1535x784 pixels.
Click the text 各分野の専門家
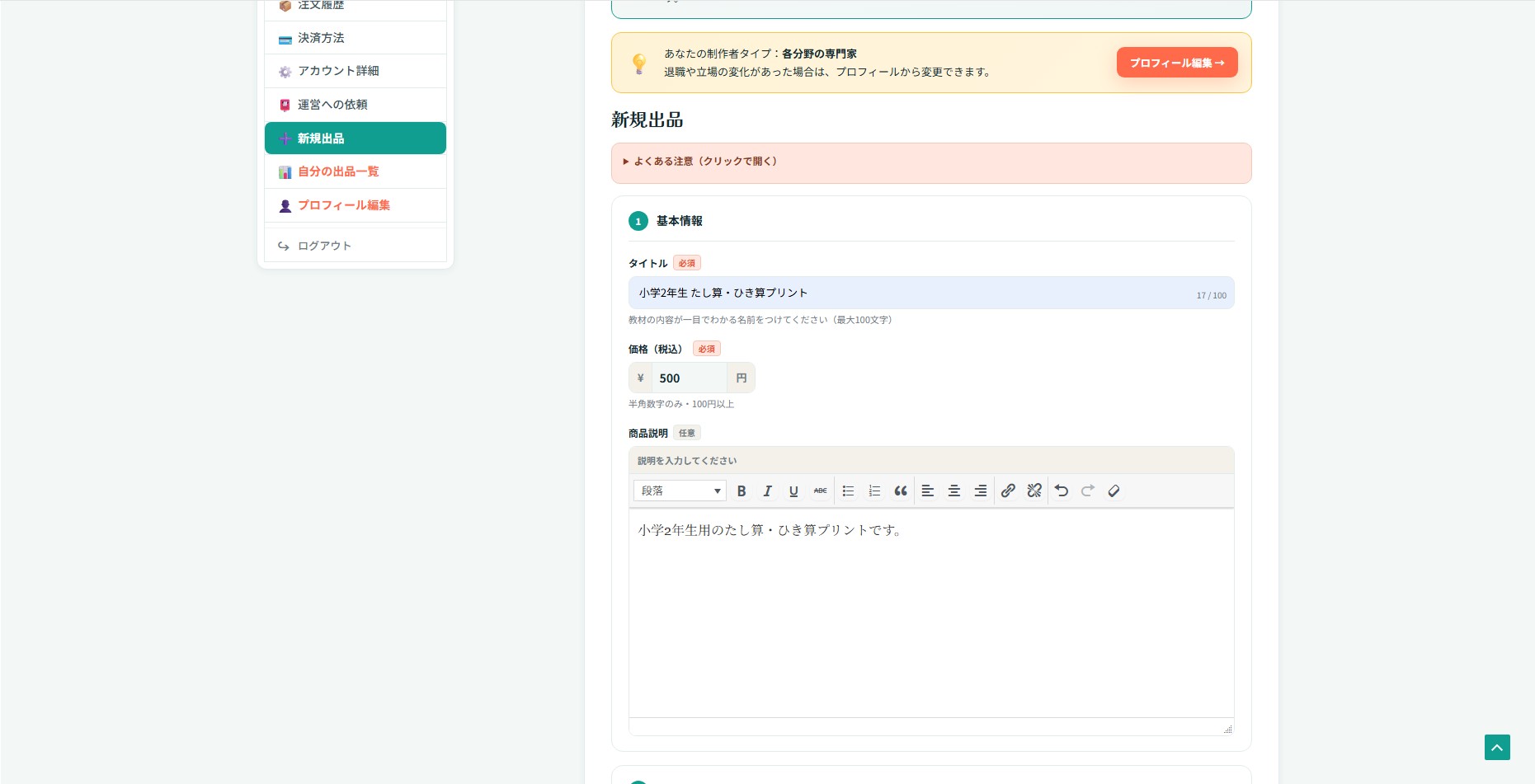tap(819, 54)
